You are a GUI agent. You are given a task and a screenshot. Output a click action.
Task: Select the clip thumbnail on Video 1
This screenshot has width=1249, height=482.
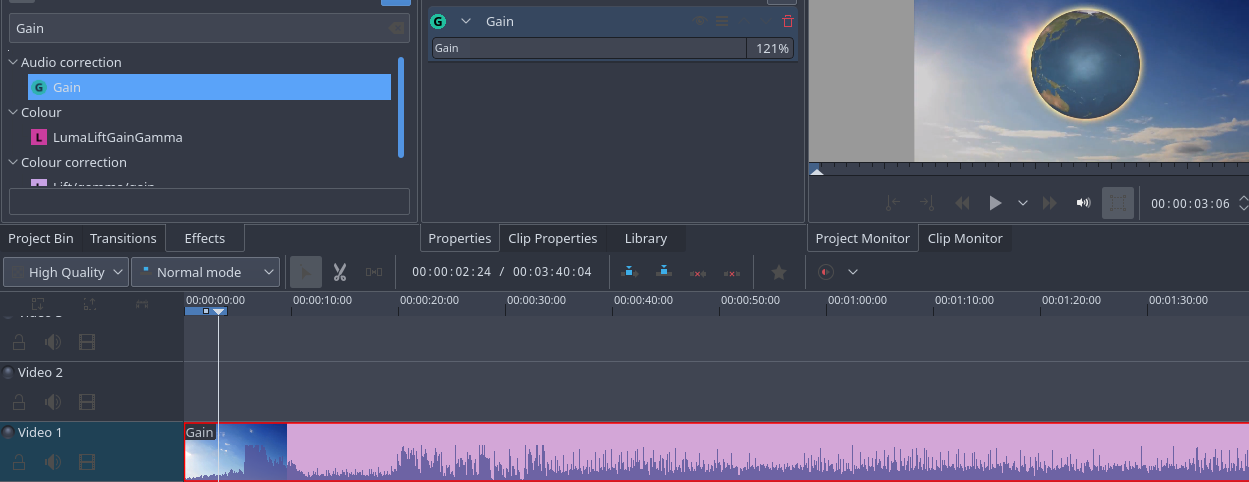click(236, 452)
